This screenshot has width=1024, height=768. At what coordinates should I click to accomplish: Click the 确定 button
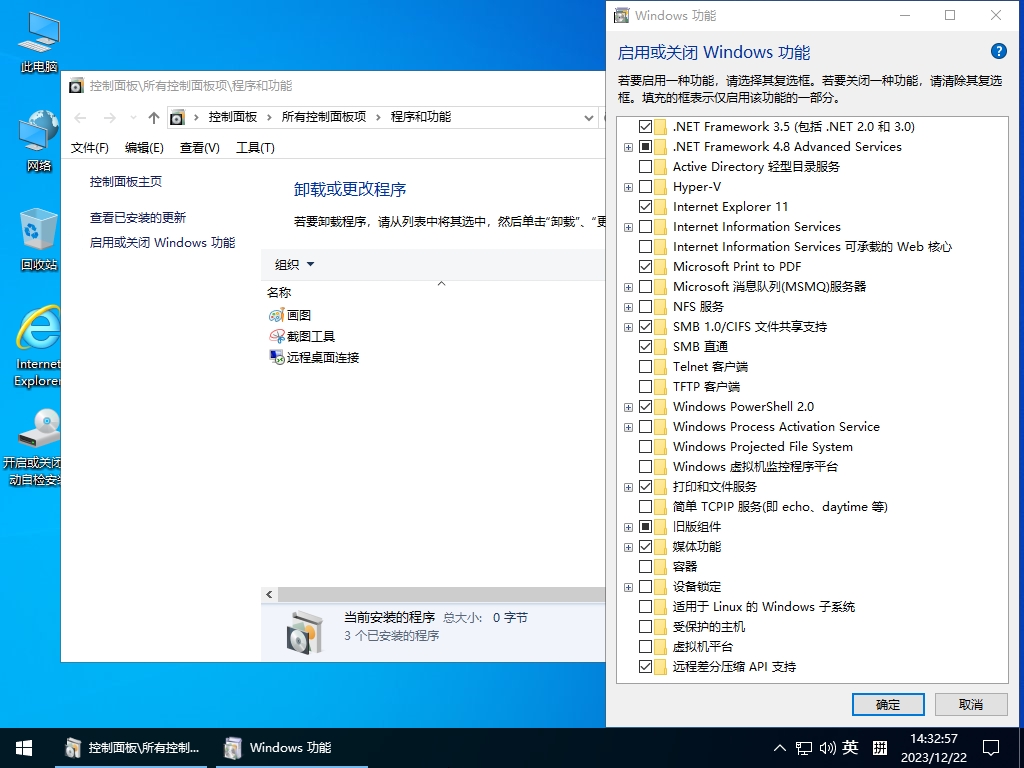[x=888, y=705]
